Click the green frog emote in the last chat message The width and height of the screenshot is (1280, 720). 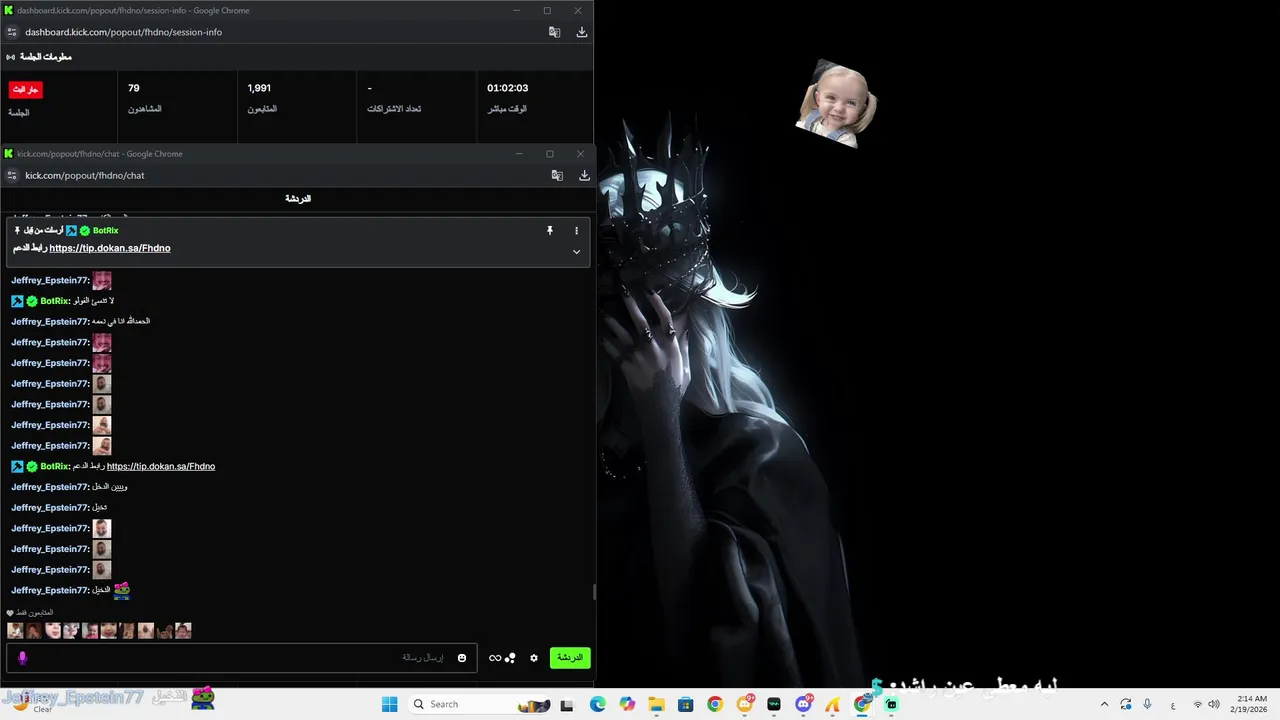click(x=121, y=590)
